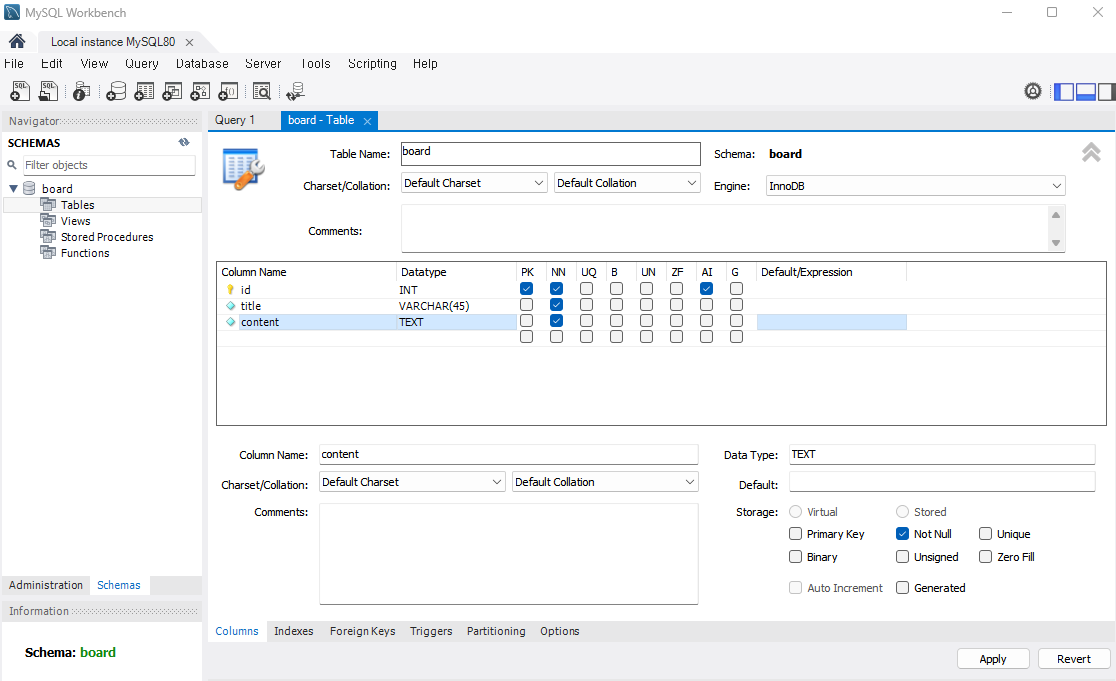The image size is (1116, 681).
Task: Uncheck PK for the id column
Action: click(x=527, y=289)
